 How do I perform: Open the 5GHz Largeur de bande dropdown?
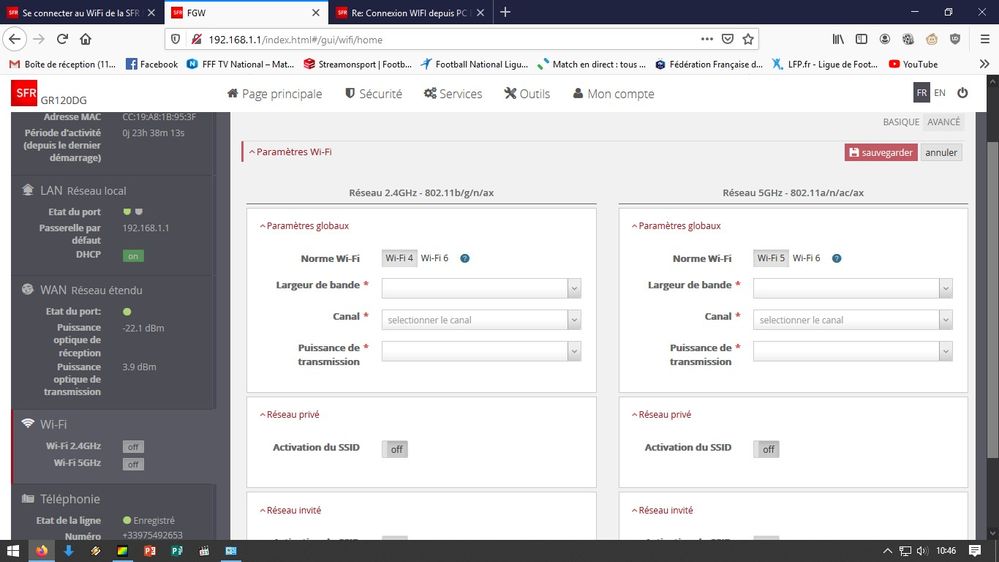coord(852,288)
